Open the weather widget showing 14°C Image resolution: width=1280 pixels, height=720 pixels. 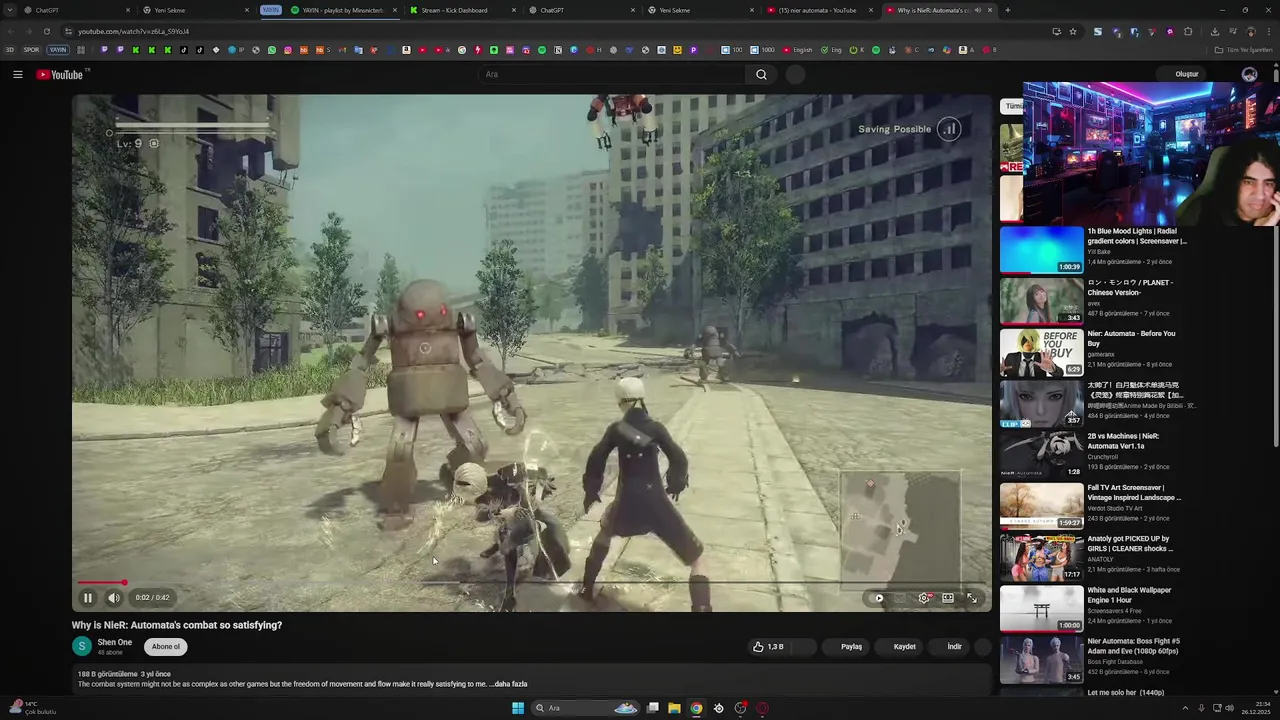pyautogui.click(x=33, y=708)
